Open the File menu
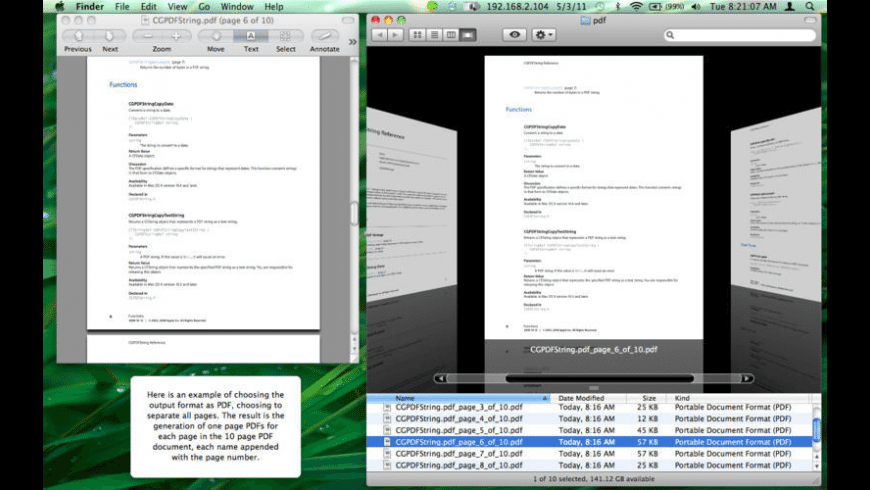Image resolution: width=870 pixels, height=490 pixels. click(x=122, y=7)
